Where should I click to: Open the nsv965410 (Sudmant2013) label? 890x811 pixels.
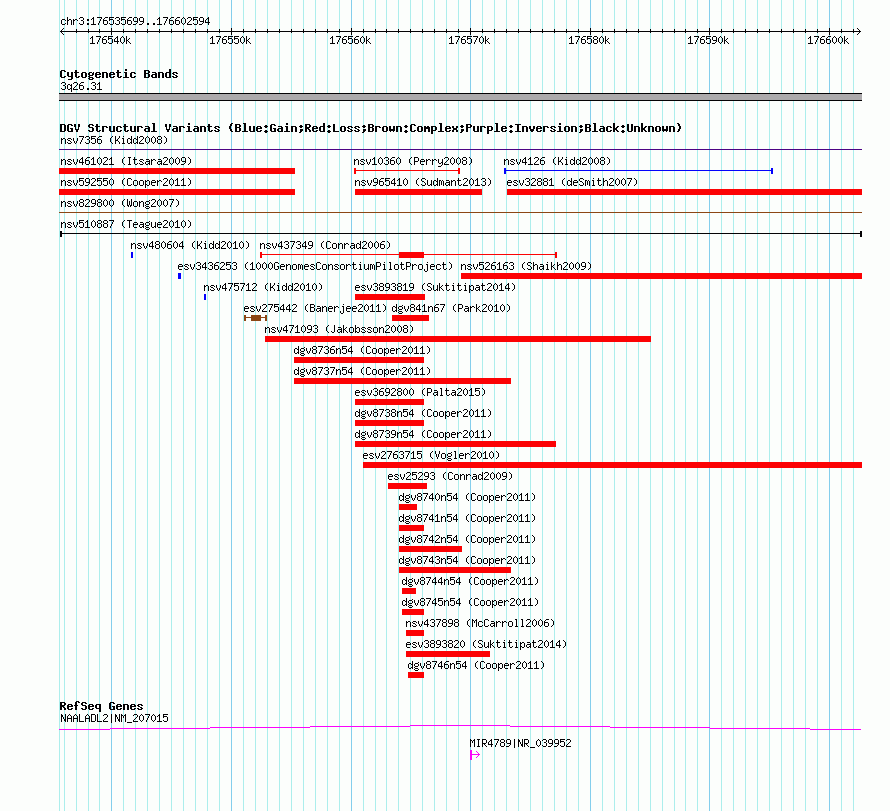[x=423, y=182]
